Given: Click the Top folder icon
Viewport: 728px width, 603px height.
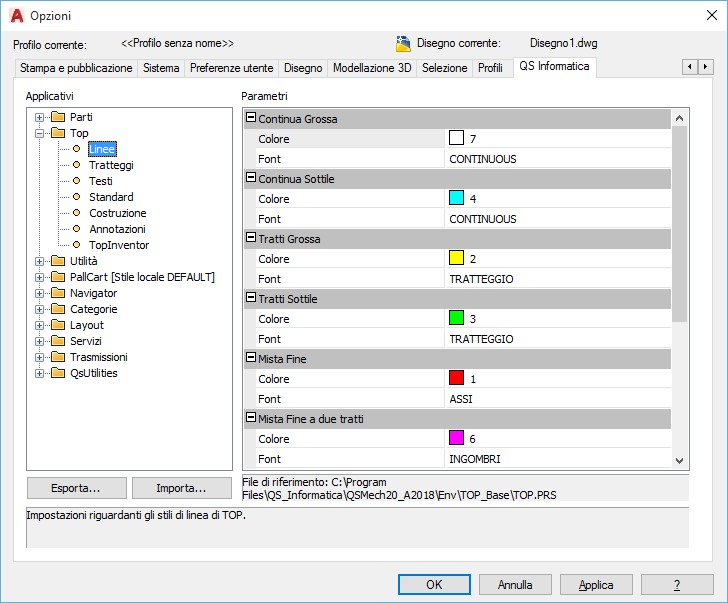Looking at the screenshot, I should click(x=58, y=133).
